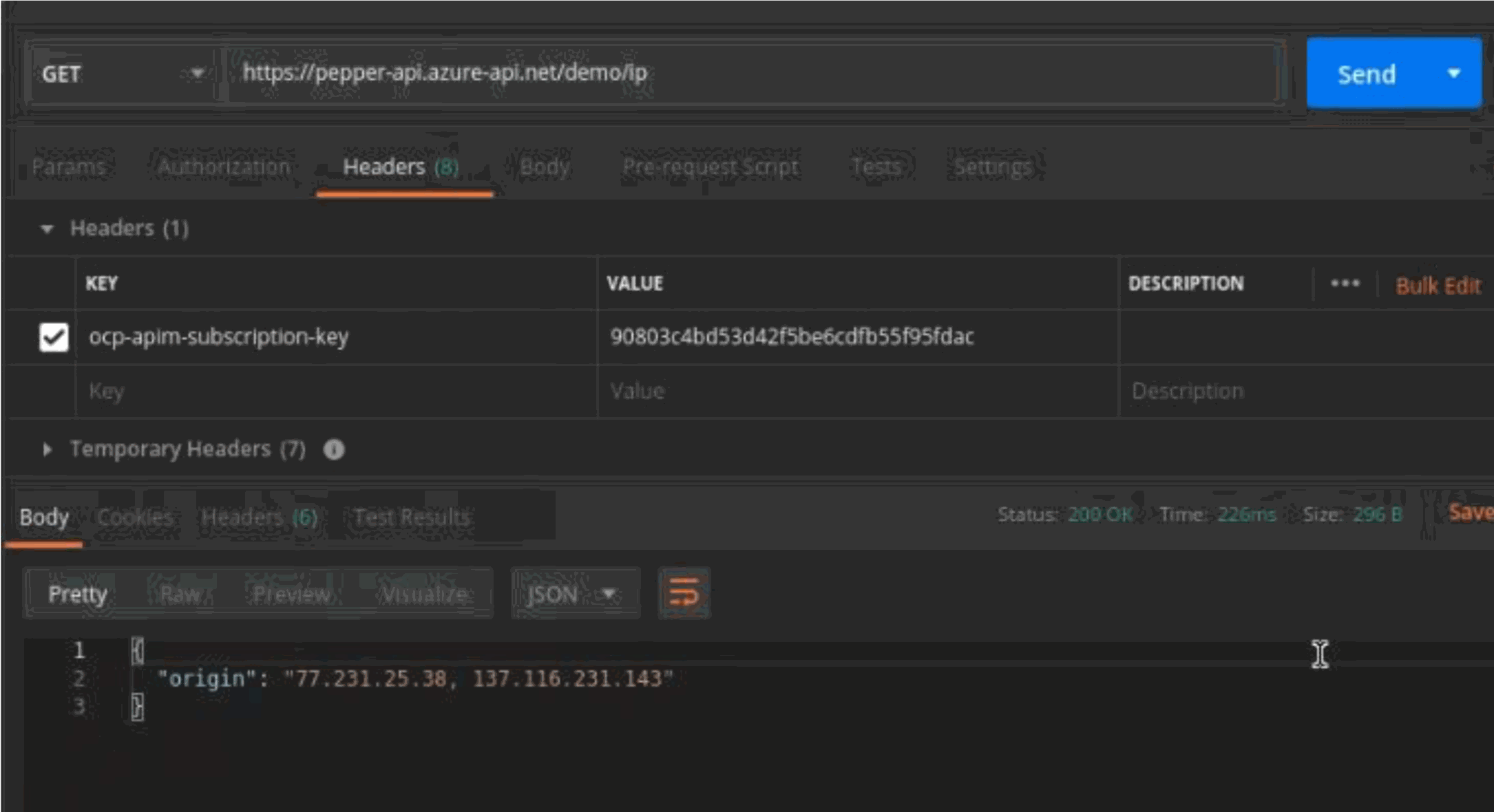This screenshot has width=1494, height=812.
Task: Open the GET method dropdown
Action: tap(124, 74)
